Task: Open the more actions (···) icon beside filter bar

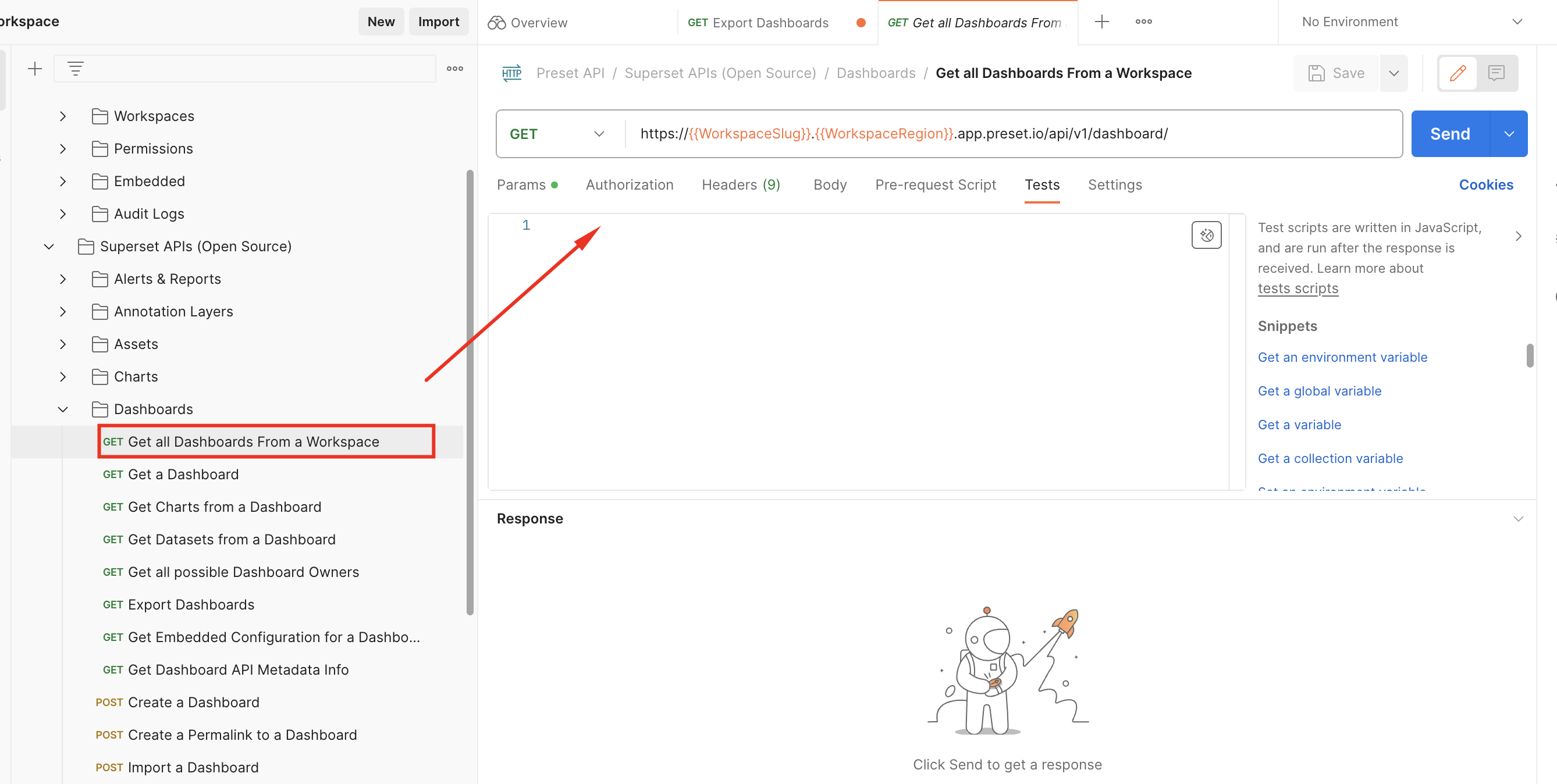Action: tap(454, 68)
